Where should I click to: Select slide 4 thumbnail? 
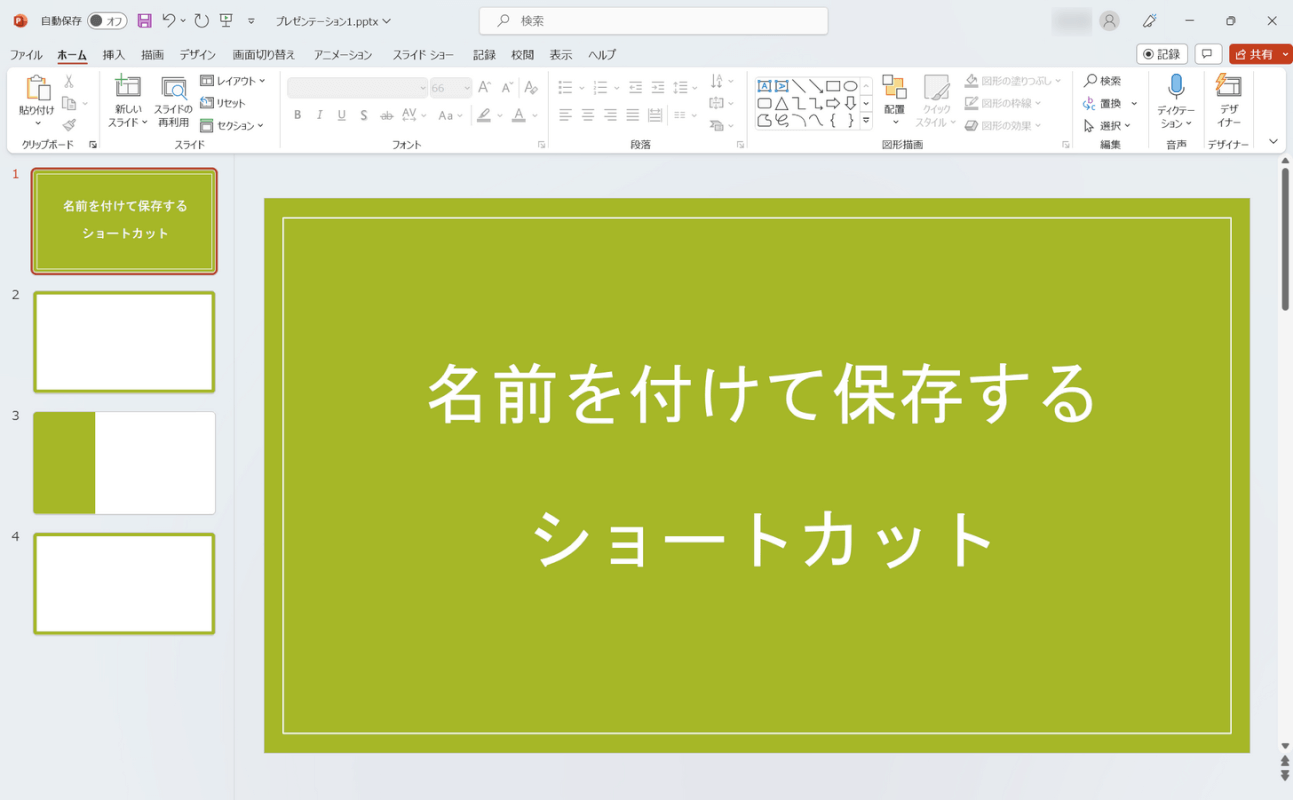[124, 584]
